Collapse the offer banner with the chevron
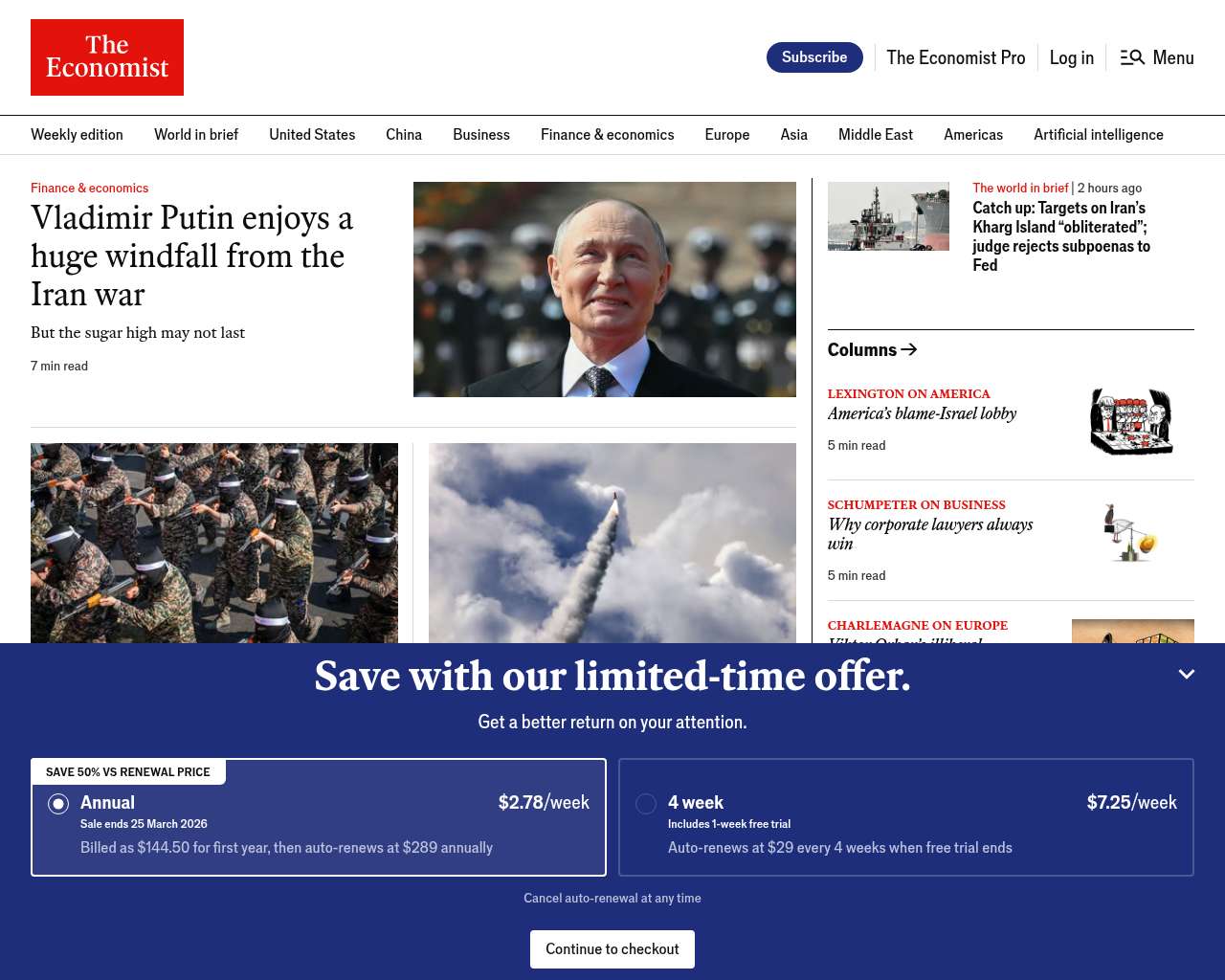Viewport: 1225px width, 980px height. coord(1187,674)
